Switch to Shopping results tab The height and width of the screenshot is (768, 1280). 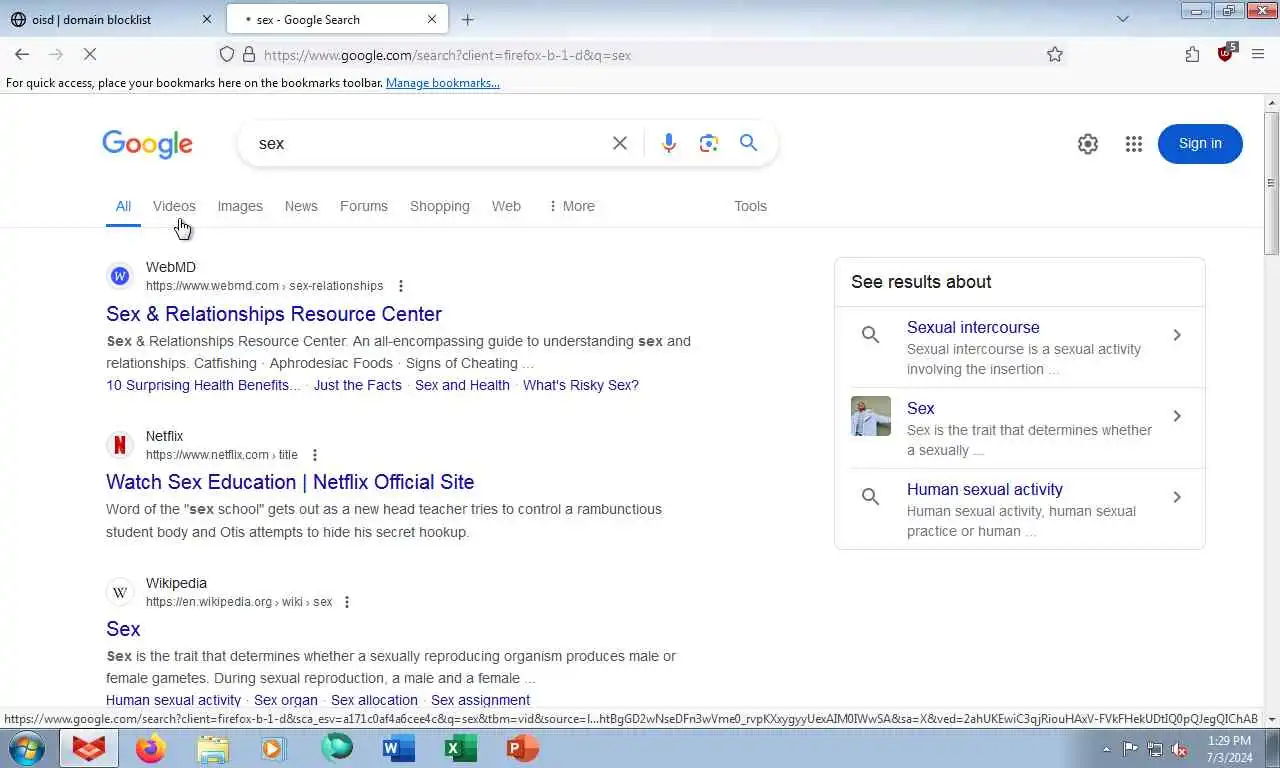point(440,206)
